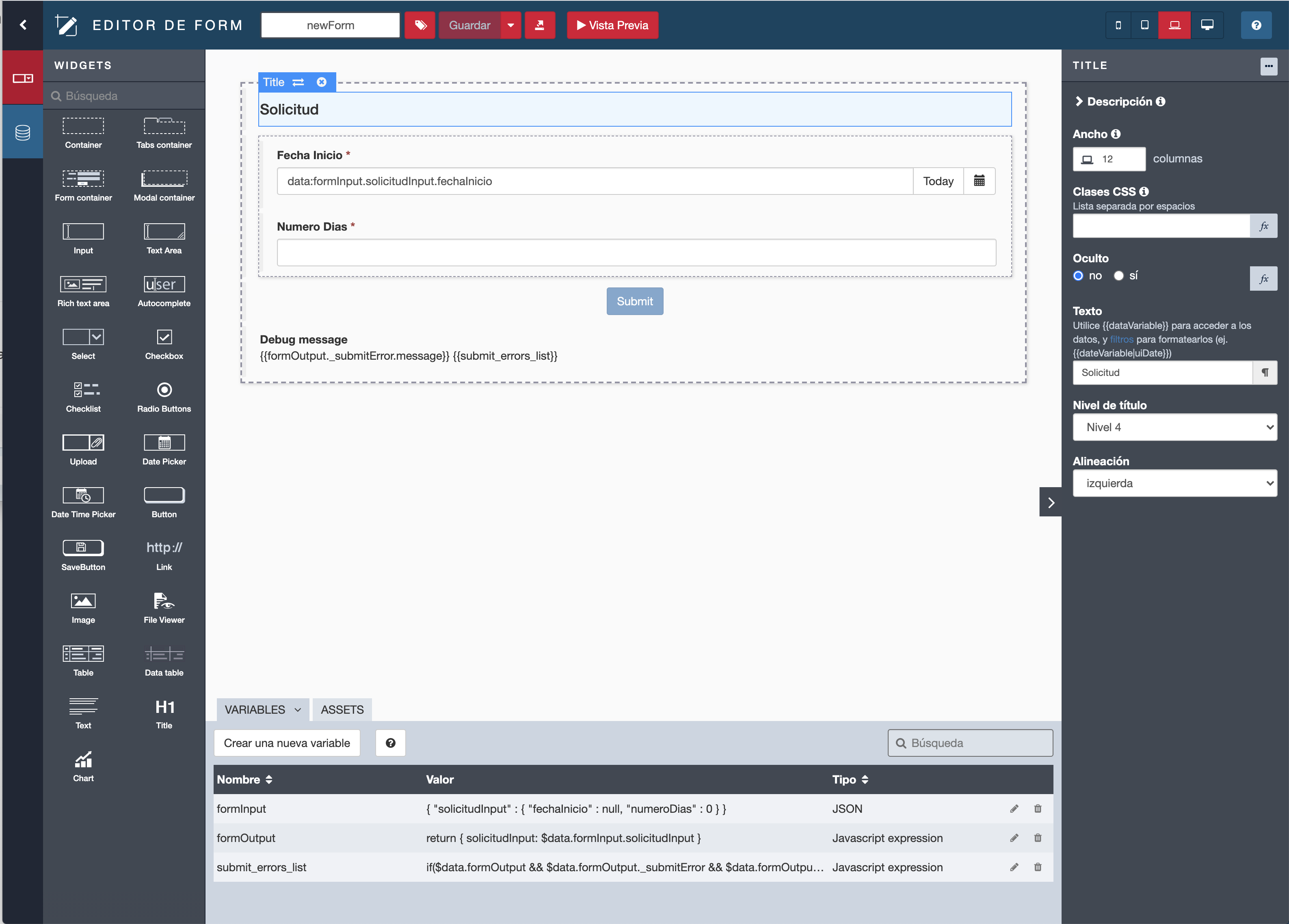Focus the widgets Búsqueda search field
This screenshot has width=1289, height=924.
124,95
